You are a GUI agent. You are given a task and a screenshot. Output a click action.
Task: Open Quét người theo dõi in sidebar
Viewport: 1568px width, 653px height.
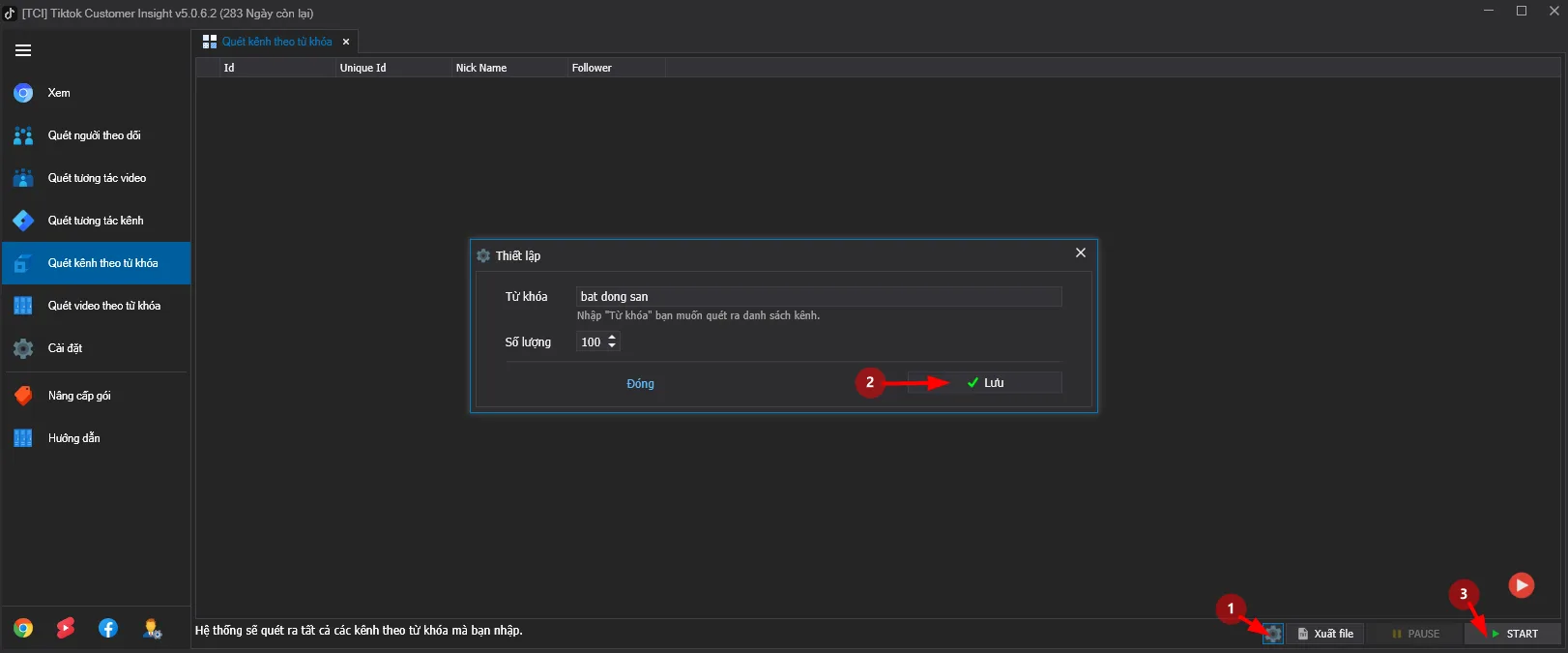tap(96, 135)
